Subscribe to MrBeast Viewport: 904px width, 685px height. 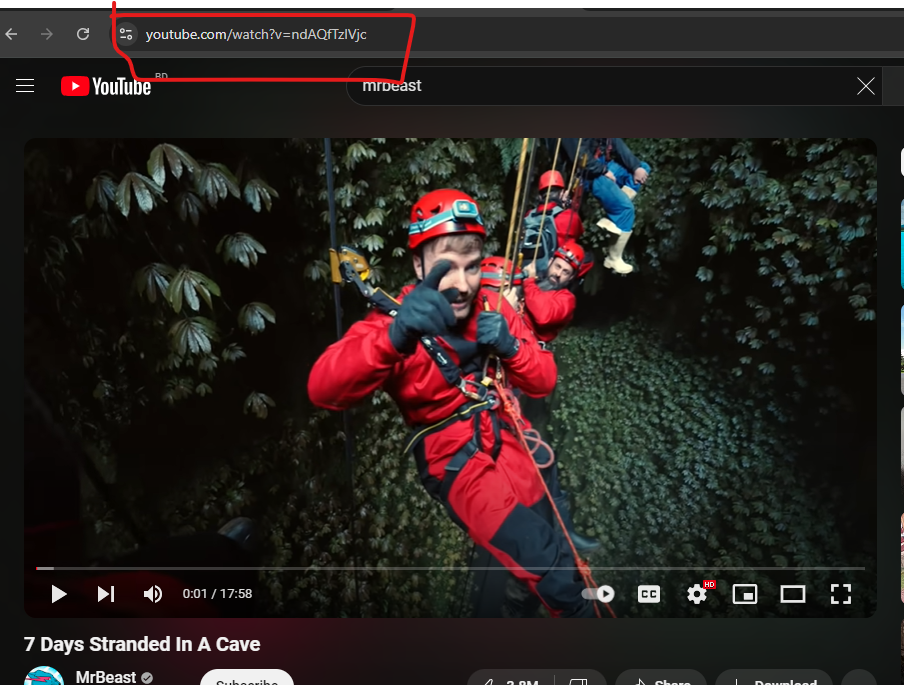247,679
